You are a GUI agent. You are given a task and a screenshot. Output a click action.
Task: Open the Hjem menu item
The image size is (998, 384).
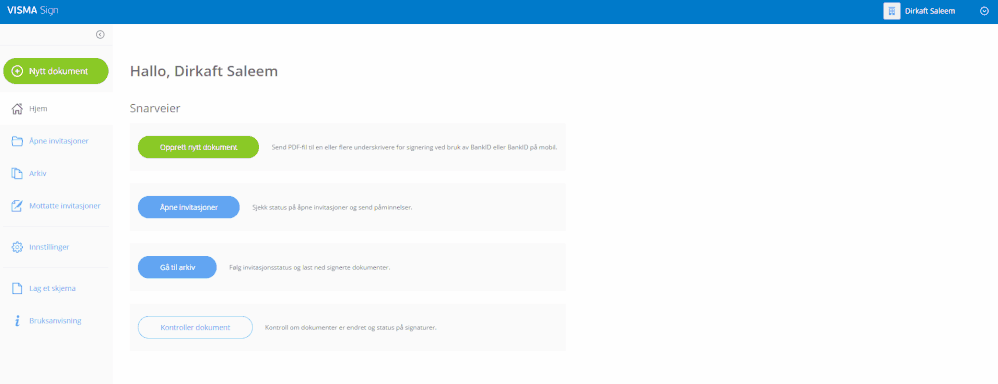pos(57,109)
